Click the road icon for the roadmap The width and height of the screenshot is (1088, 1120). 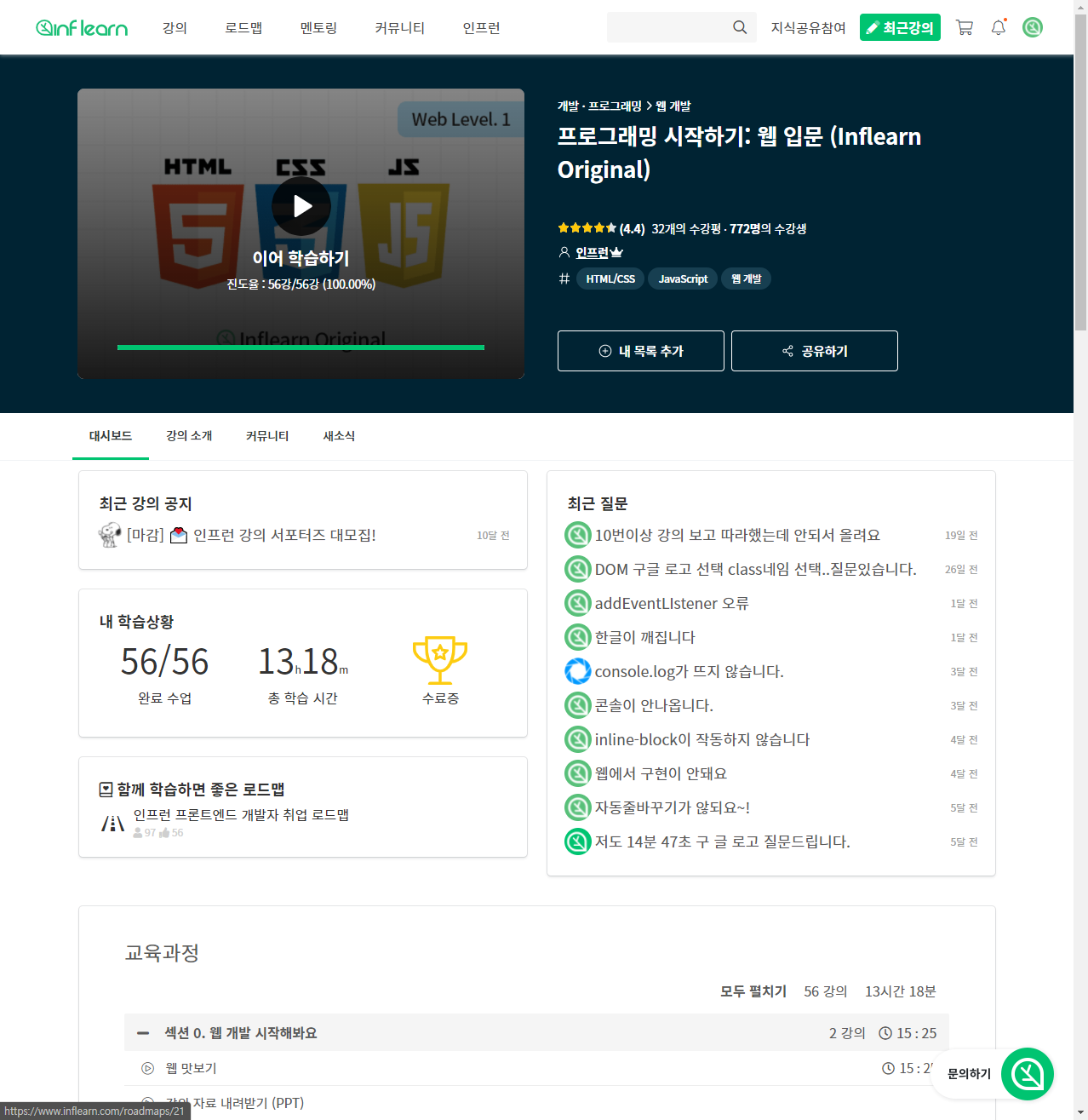112,823
